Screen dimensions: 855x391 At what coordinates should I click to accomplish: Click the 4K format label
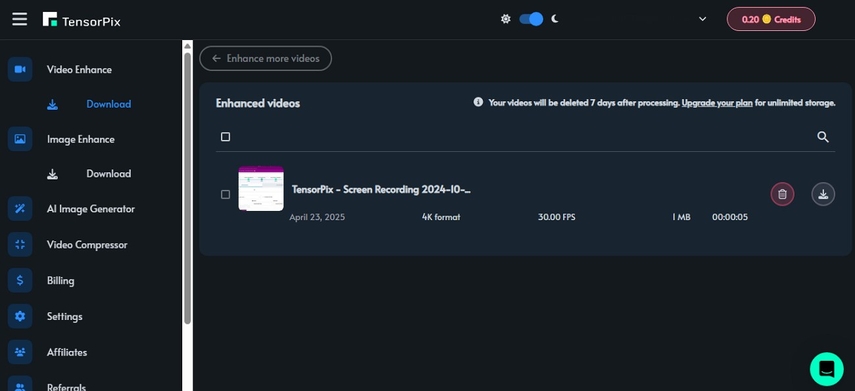pyautogui.click(x=441, y=217)
